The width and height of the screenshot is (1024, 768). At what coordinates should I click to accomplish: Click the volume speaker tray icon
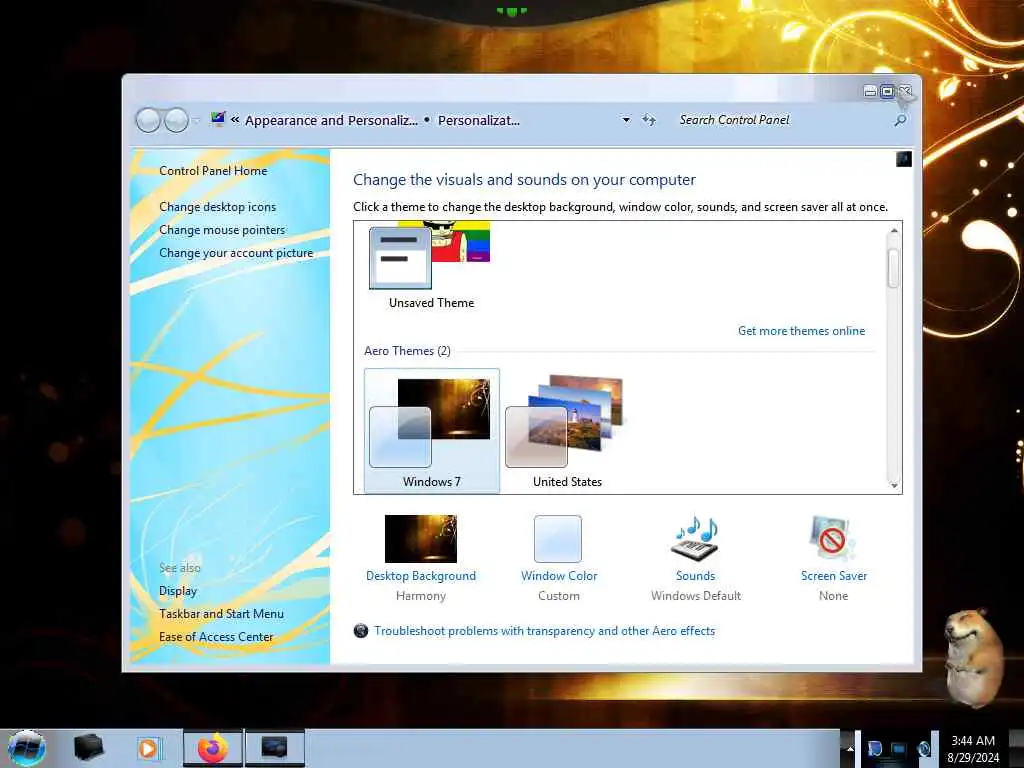(x=923, y=748)
